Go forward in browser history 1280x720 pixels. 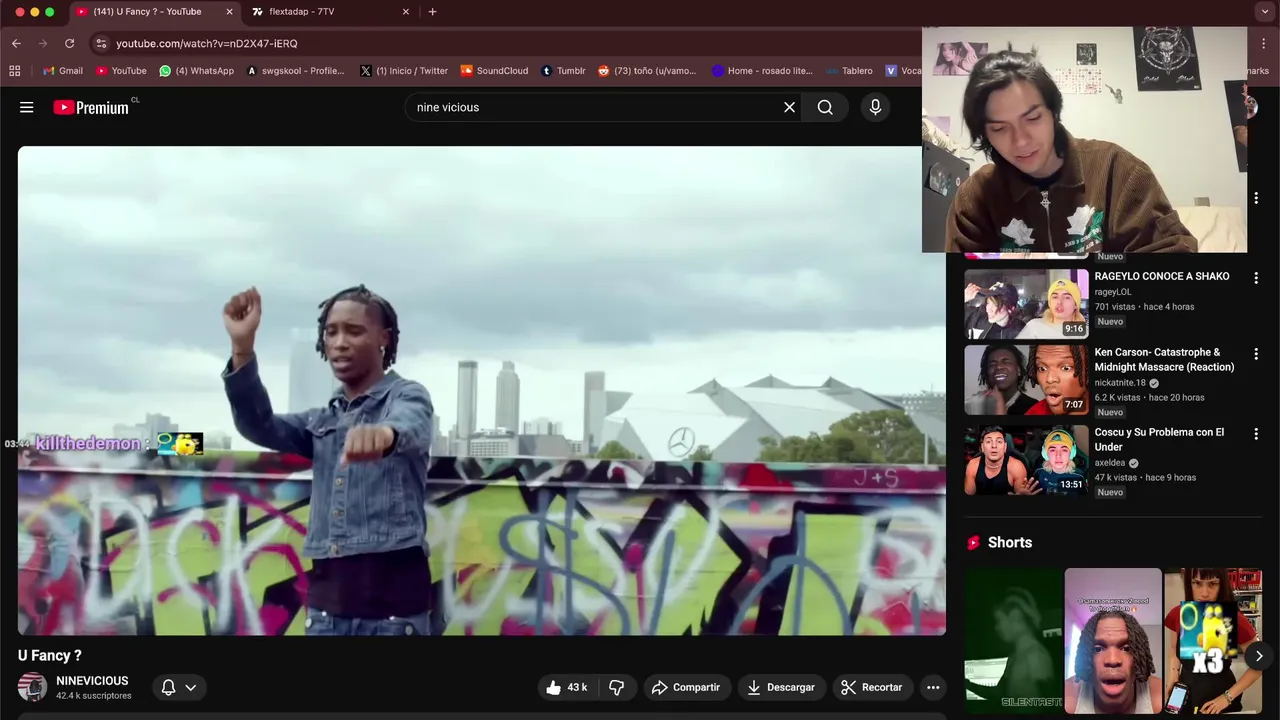click(42, 43)
